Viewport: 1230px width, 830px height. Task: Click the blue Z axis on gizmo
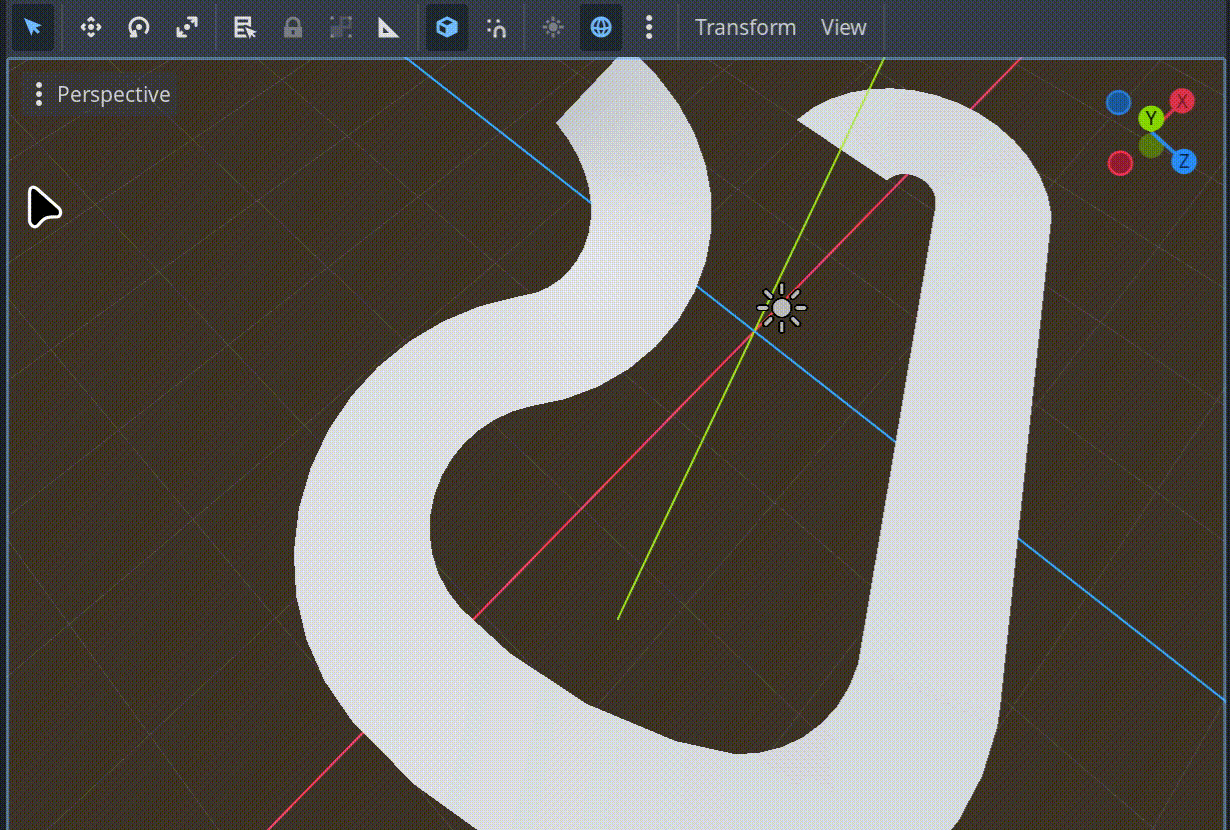(x=1183, y=161)
